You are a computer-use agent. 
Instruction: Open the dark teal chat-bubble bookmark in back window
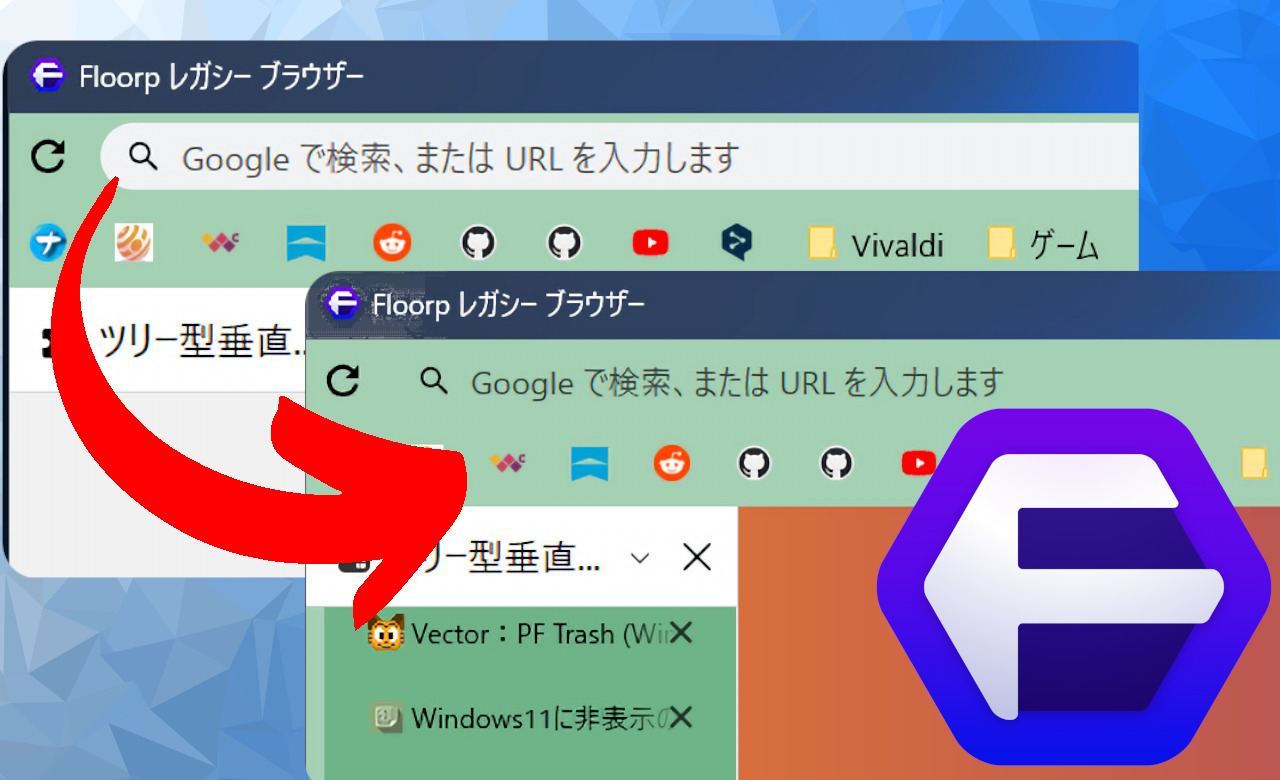pyautogui.click(x=737, y=243)
